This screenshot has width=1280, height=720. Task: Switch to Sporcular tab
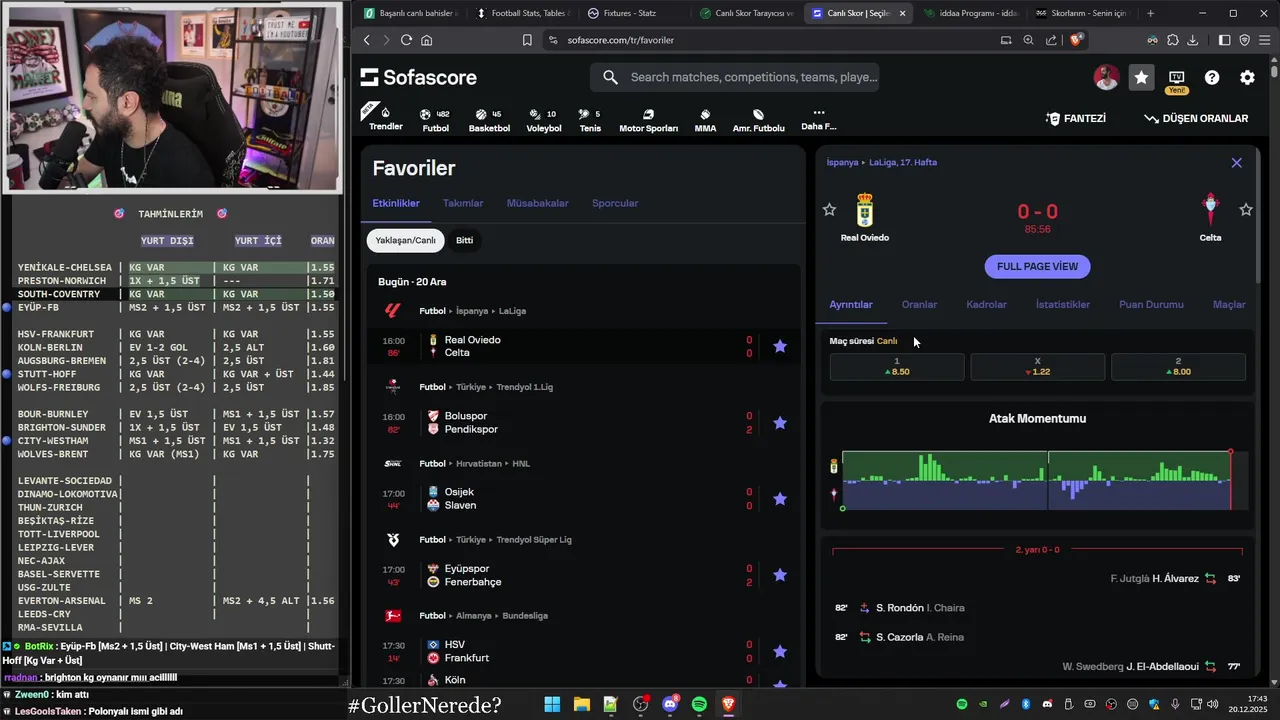(x=615, y=203)
